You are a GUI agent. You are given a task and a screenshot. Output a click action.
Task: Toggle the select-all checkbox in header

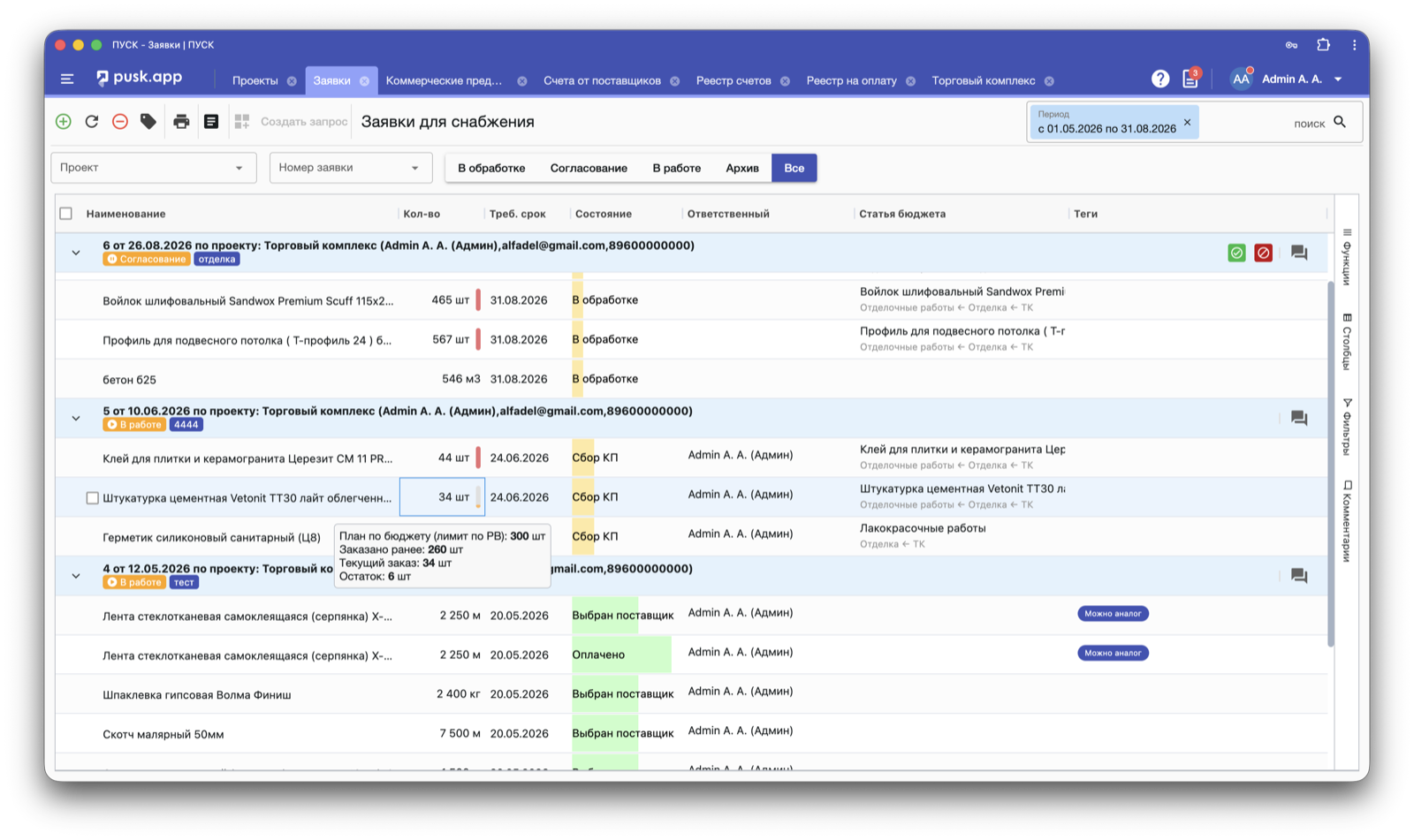pyautogui.click(x=65, y=214)
